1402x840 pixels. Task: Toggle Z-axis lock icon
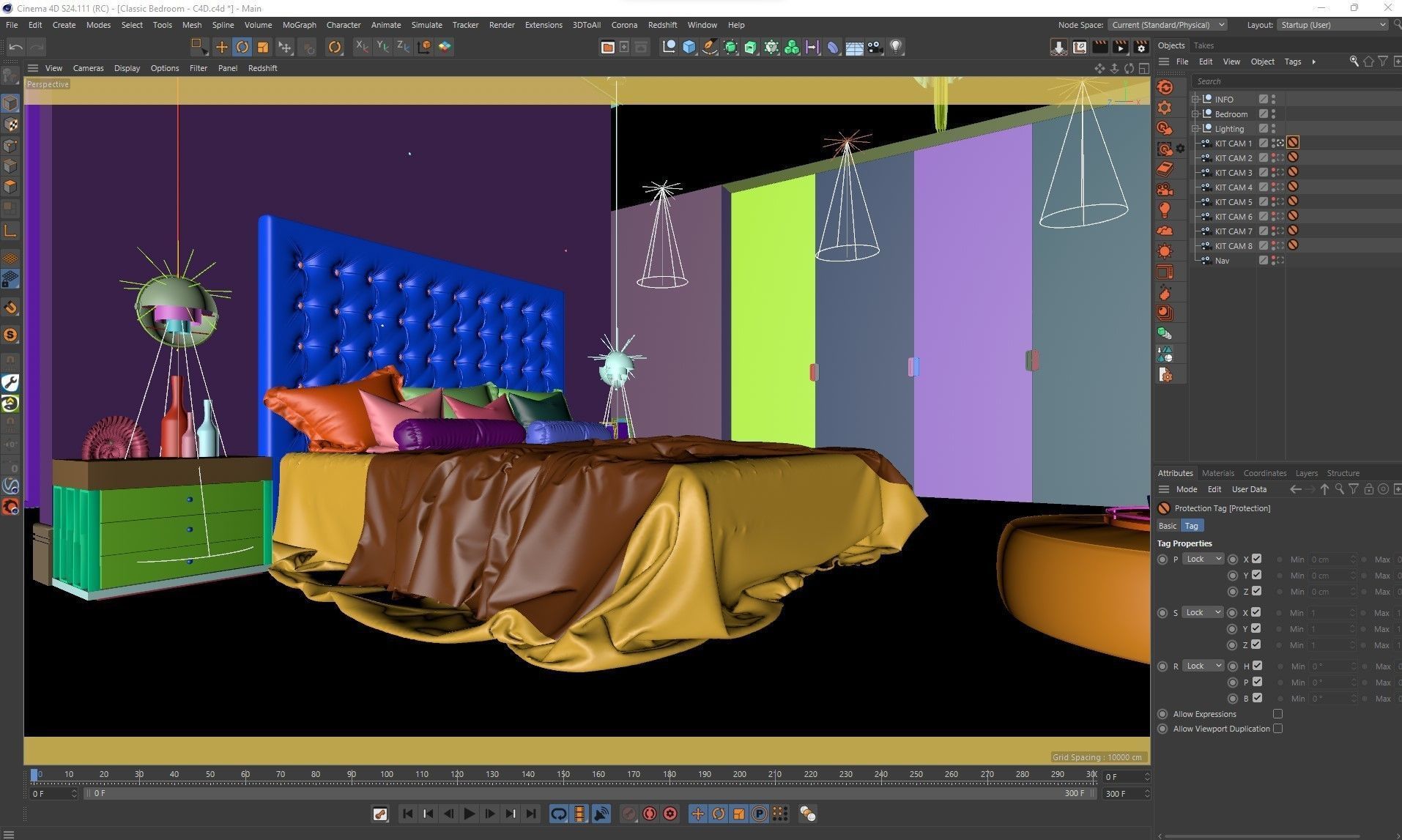(403, 47)
